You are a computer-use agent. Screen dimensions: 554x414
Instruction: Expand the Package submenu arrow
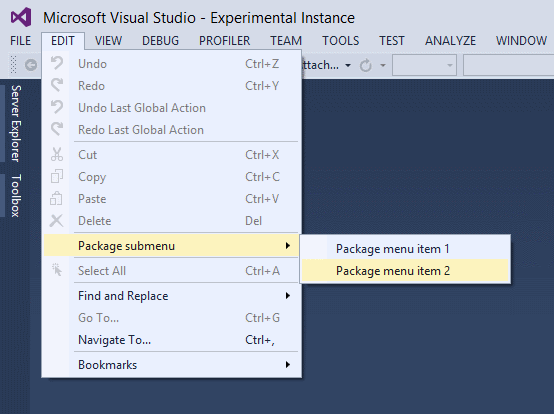[288, 246]
